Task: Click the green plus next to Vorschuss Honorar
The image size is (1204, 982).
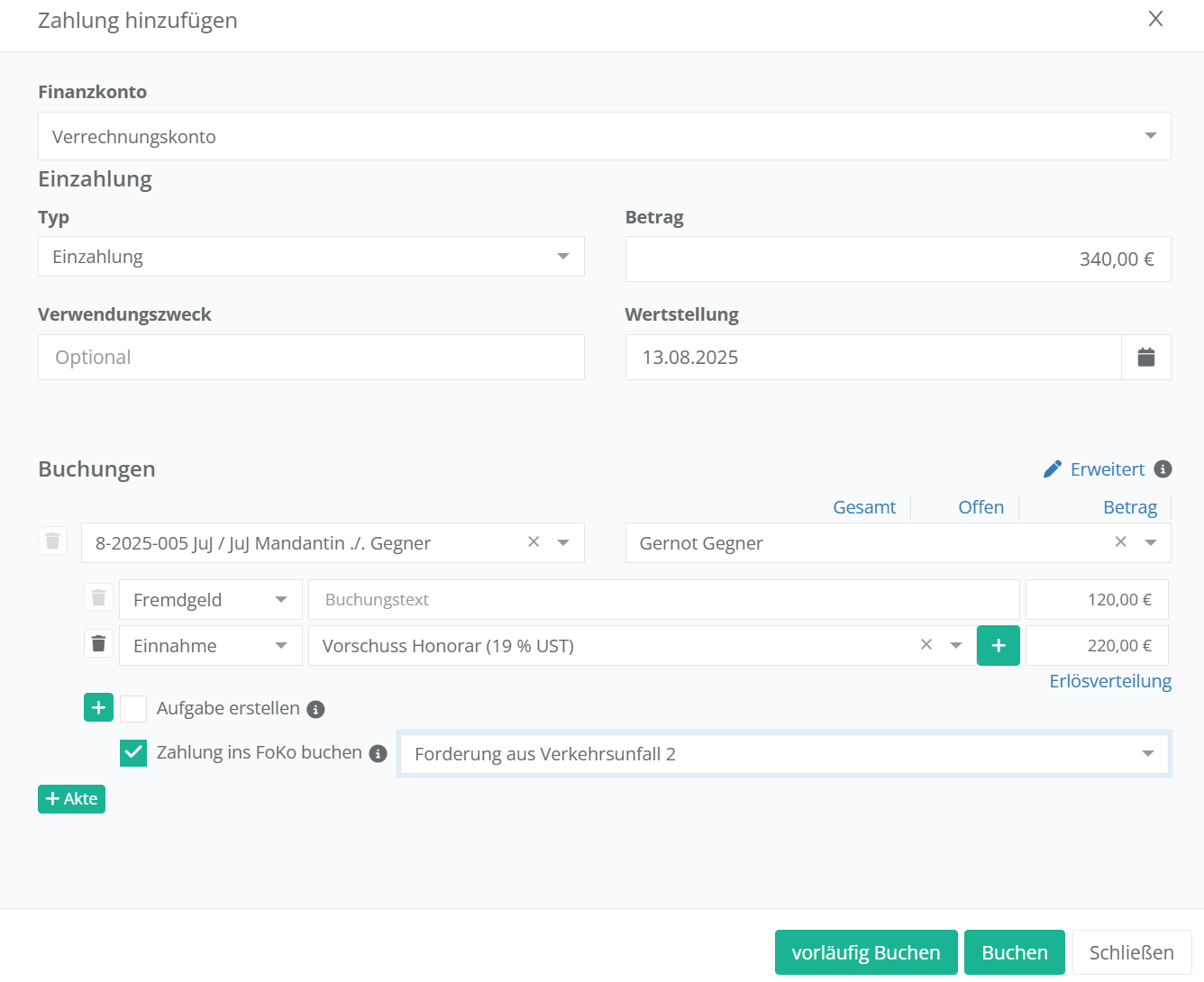Action: 998,646
